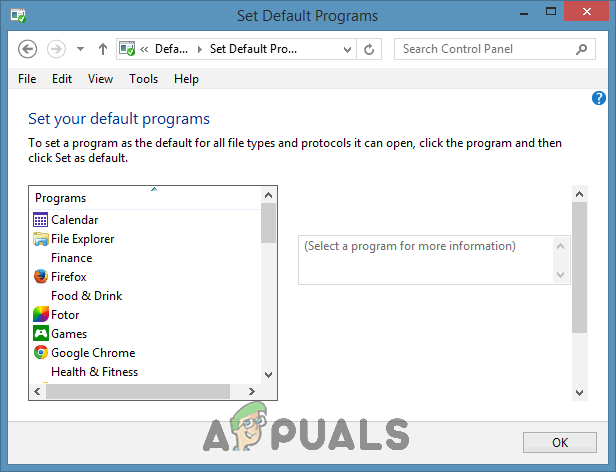Click the OK button
616x472 pixels.
560,443
